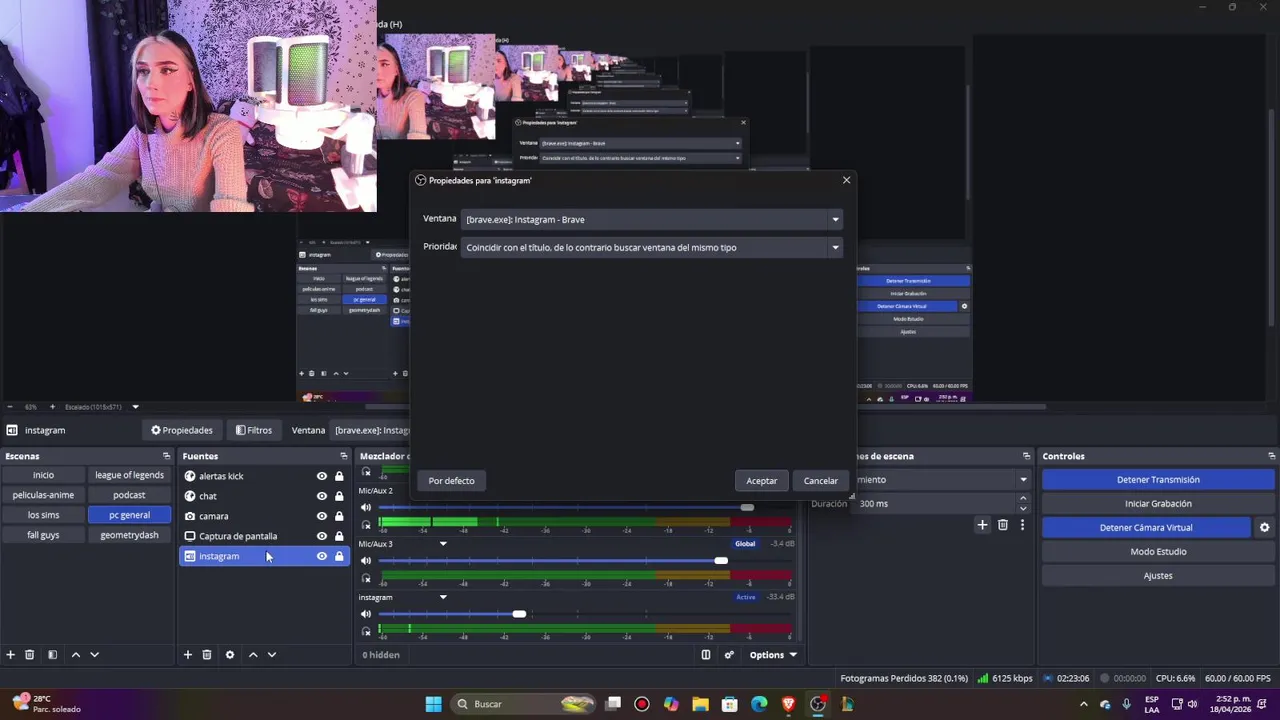Click Iniciar Grabación button
This screenshot has height=720, width=1280.
(x=1158, y=504)
